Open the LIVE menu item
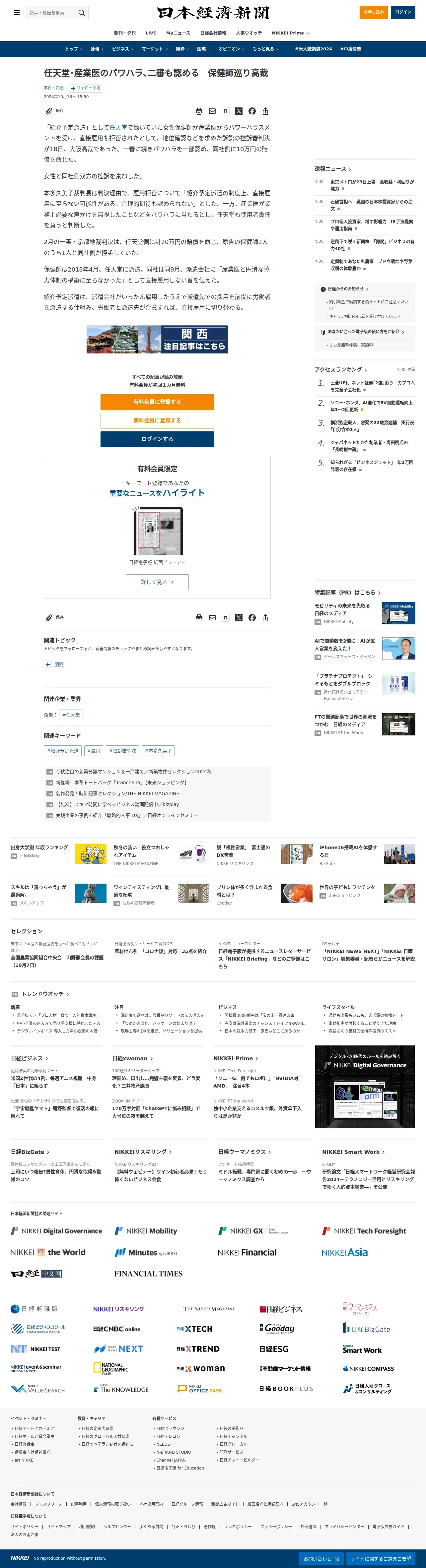This screenshot has height=1568, width=426. click(151, 33)
